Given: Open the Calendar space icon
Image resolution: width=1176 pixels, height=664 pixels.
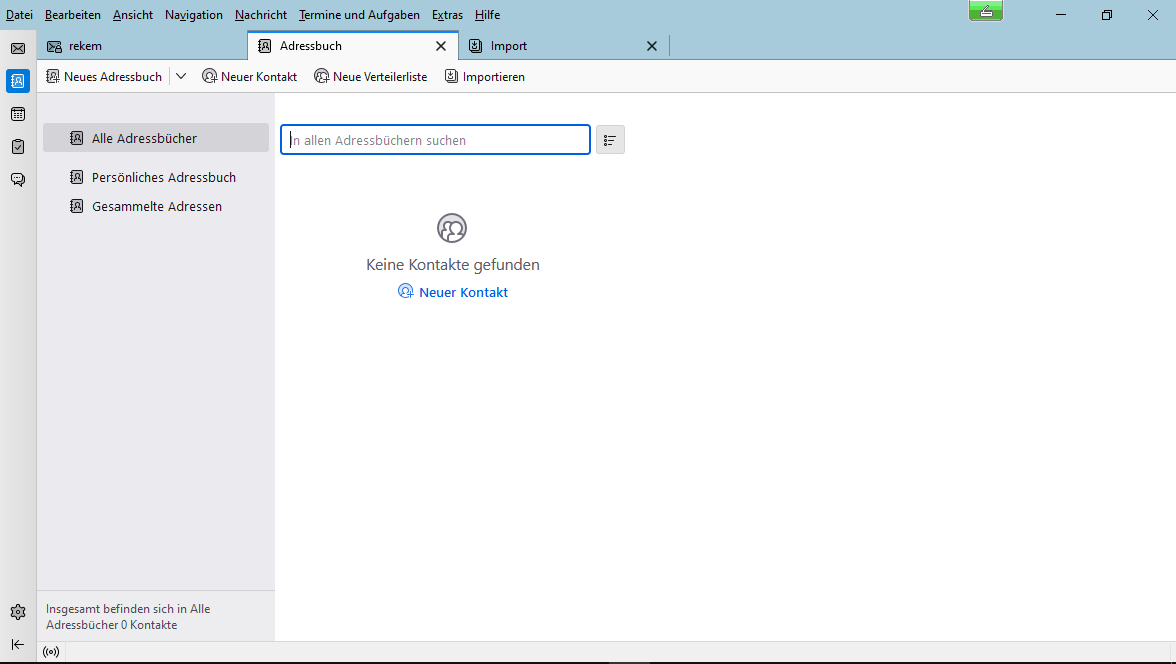Looking at the screenshot, I should (18, 114).
